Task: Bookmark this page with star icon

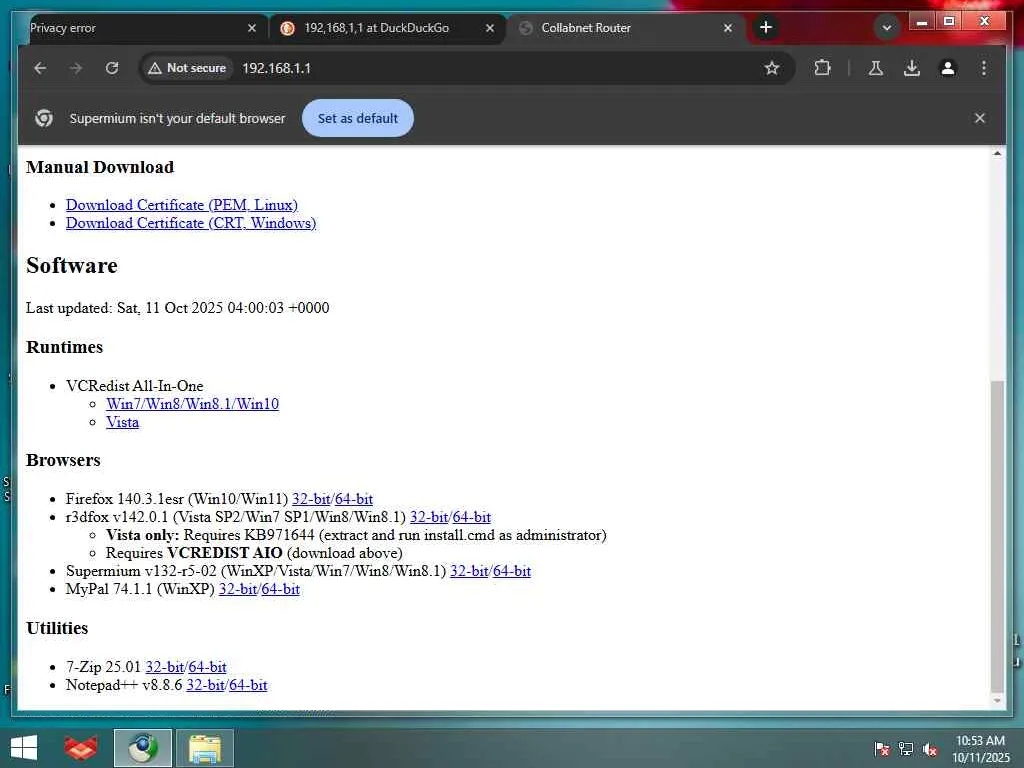Action: [x=772, y=68]
